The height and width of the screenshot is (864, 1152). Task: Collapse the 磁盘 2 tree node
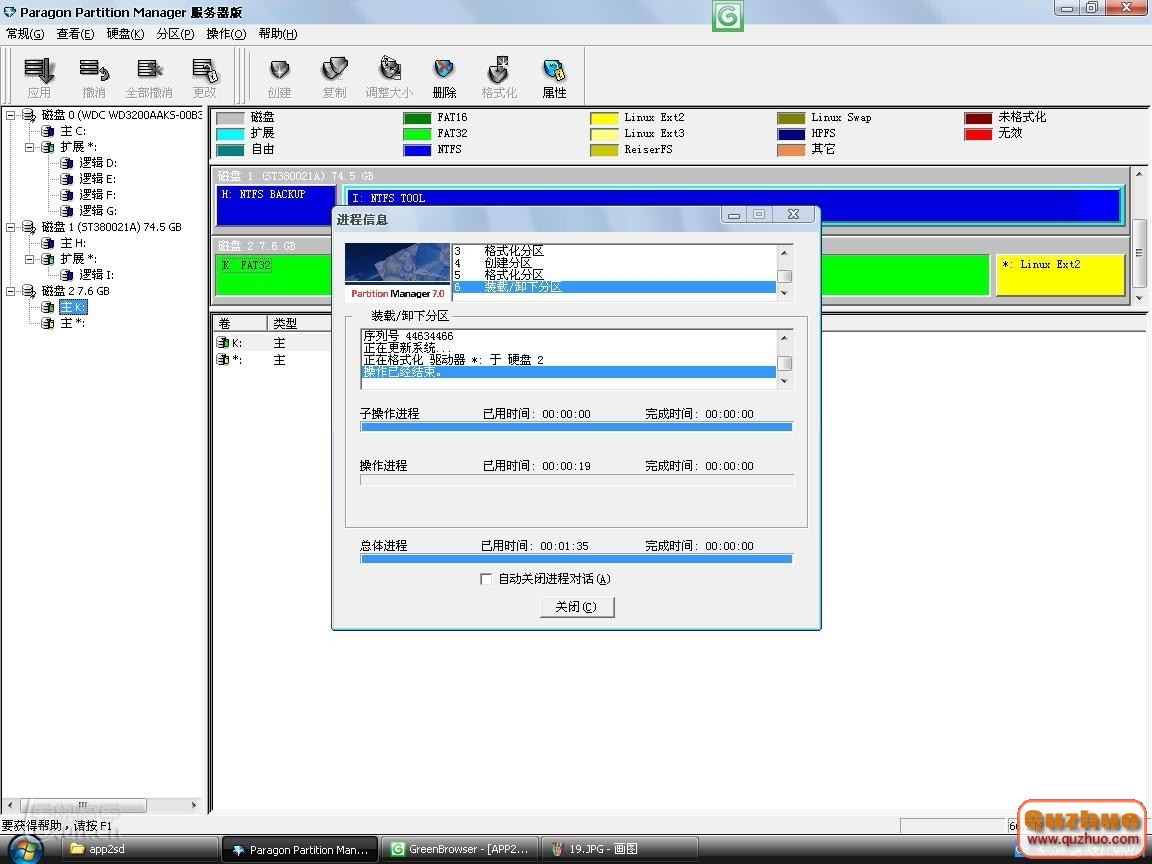(x=11, y=291)
